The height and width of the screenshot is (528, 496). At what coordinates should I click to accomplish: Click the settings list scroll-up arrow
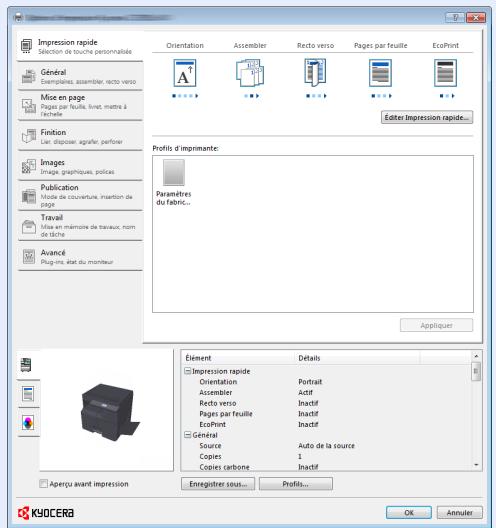pos(476,356)
